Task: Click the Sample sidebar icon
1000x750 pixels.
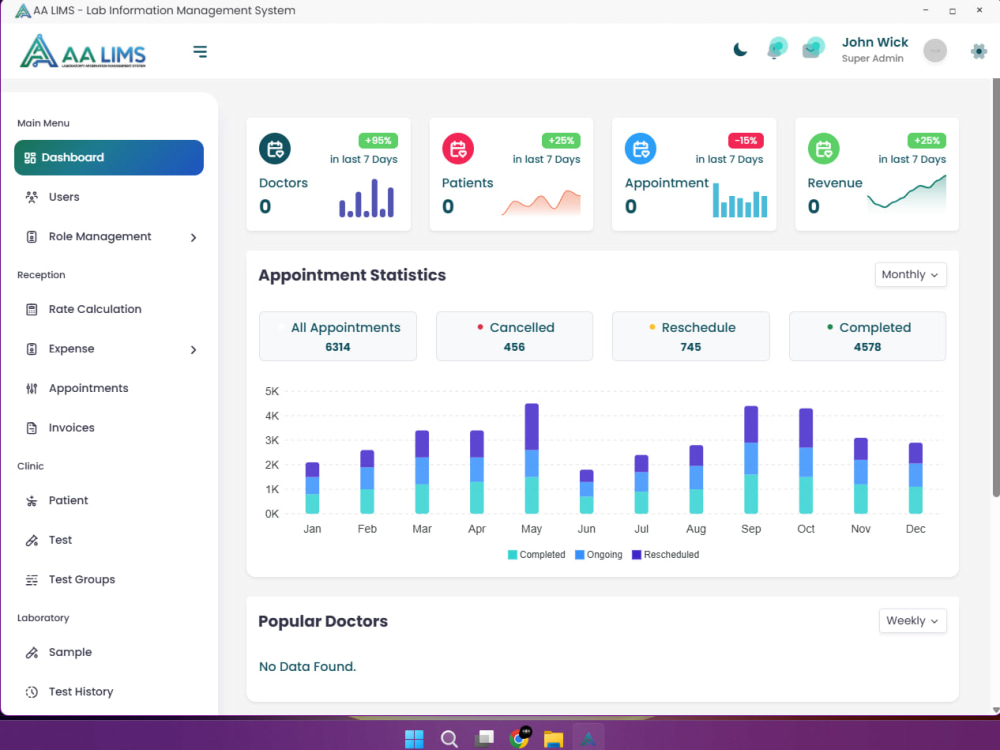Action: (31, 652)
